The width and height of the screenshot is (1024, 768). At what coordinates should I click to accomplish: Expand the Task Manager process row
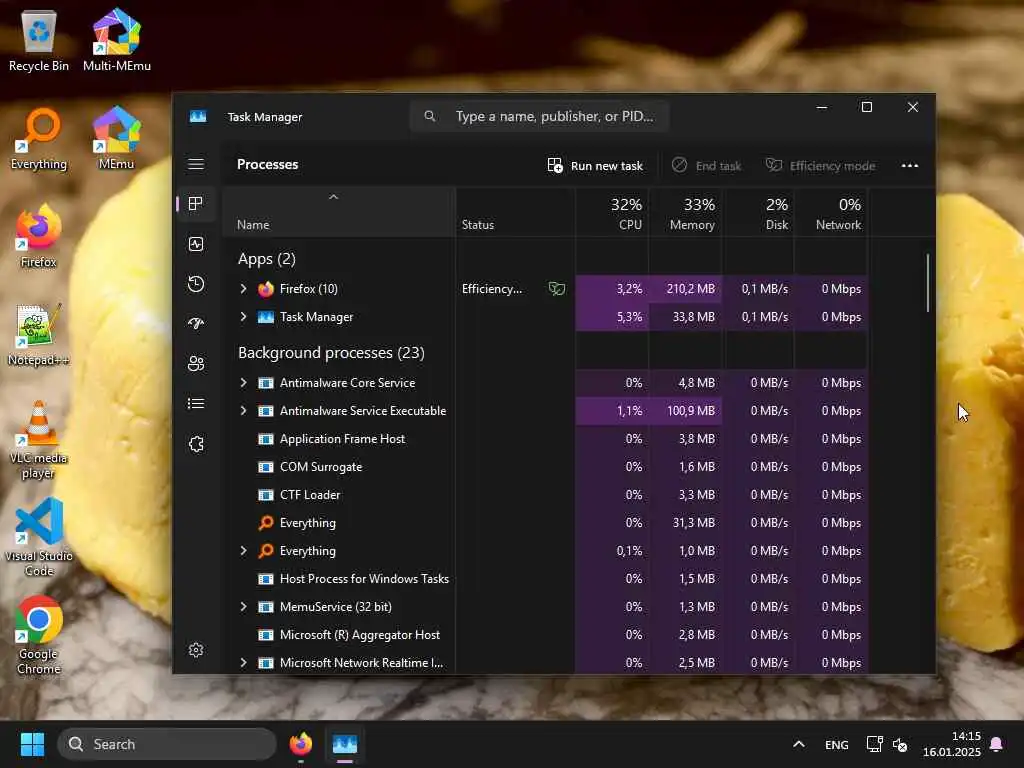244,317
